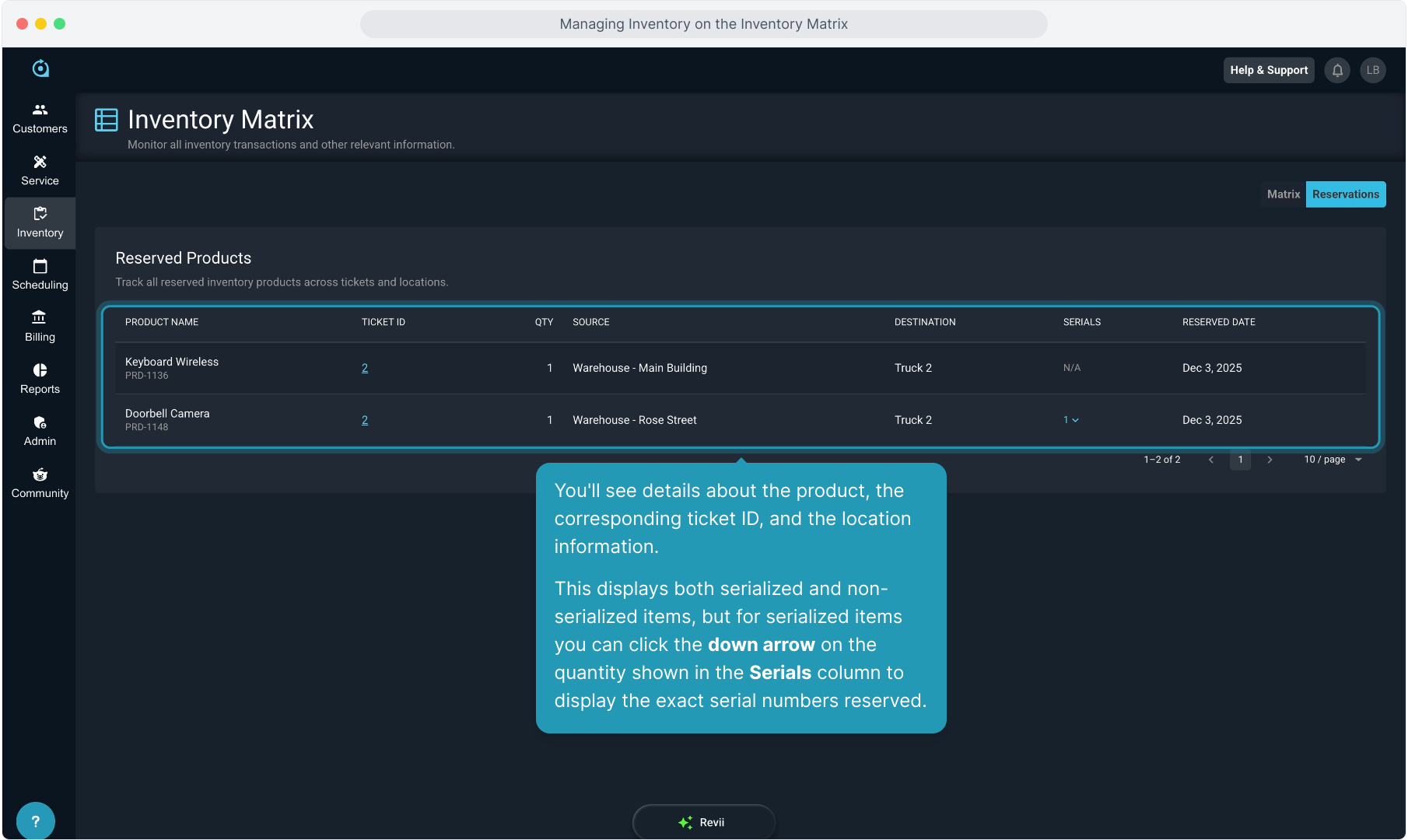The height and width of the screenshot is (840, 1408).
Task: Open the Customers section in sidebar
Action: tap(40, 118)
